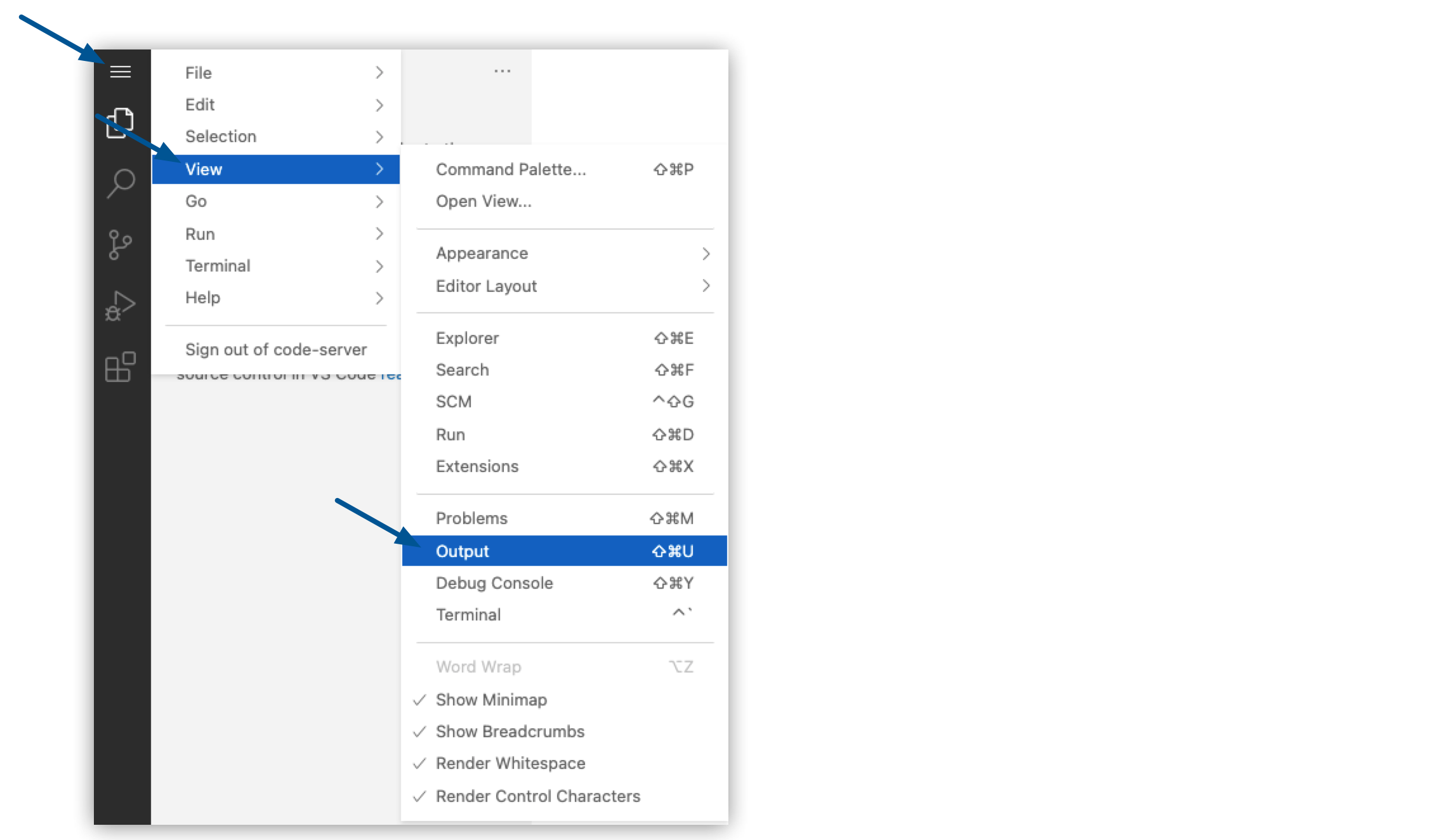Toggle Render Whitespace
The width and height of the screenshot is (1453, 840).
[x=510, y=763]
